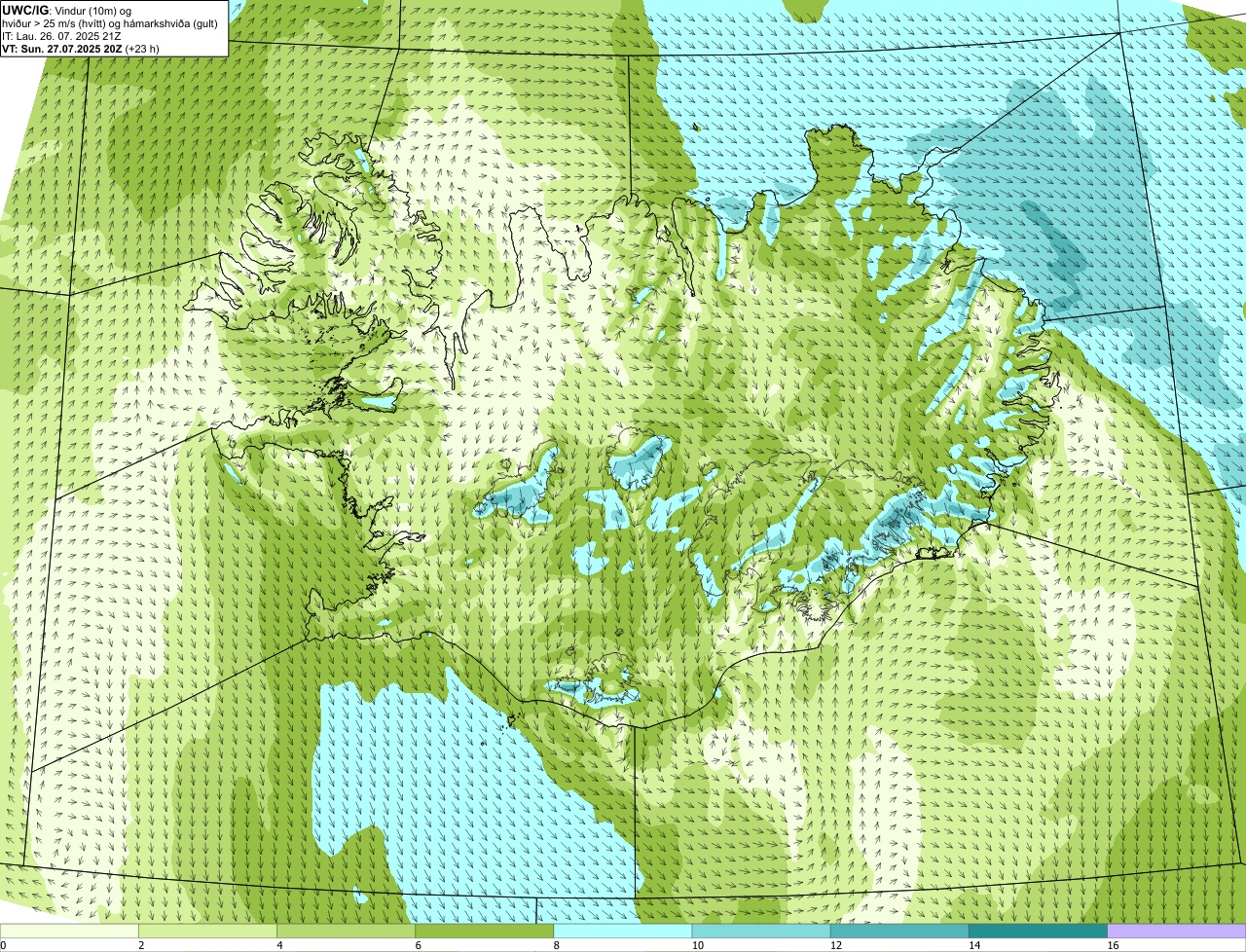Click the dark teal 14–16 legend swatch
This screenshot has width=1246, height=952.
pos(1038,931)
